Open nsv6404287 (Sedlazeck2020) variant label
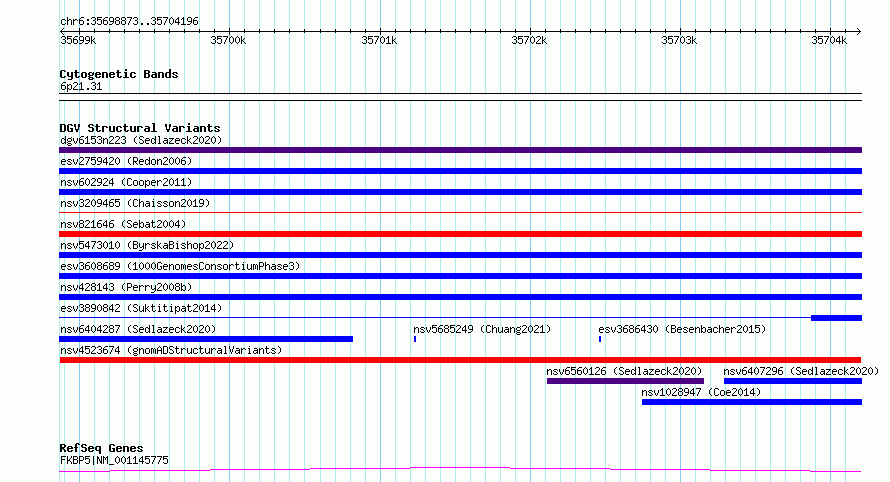Image resolution: width=890 pixels, height=482 pixels. 138,329
